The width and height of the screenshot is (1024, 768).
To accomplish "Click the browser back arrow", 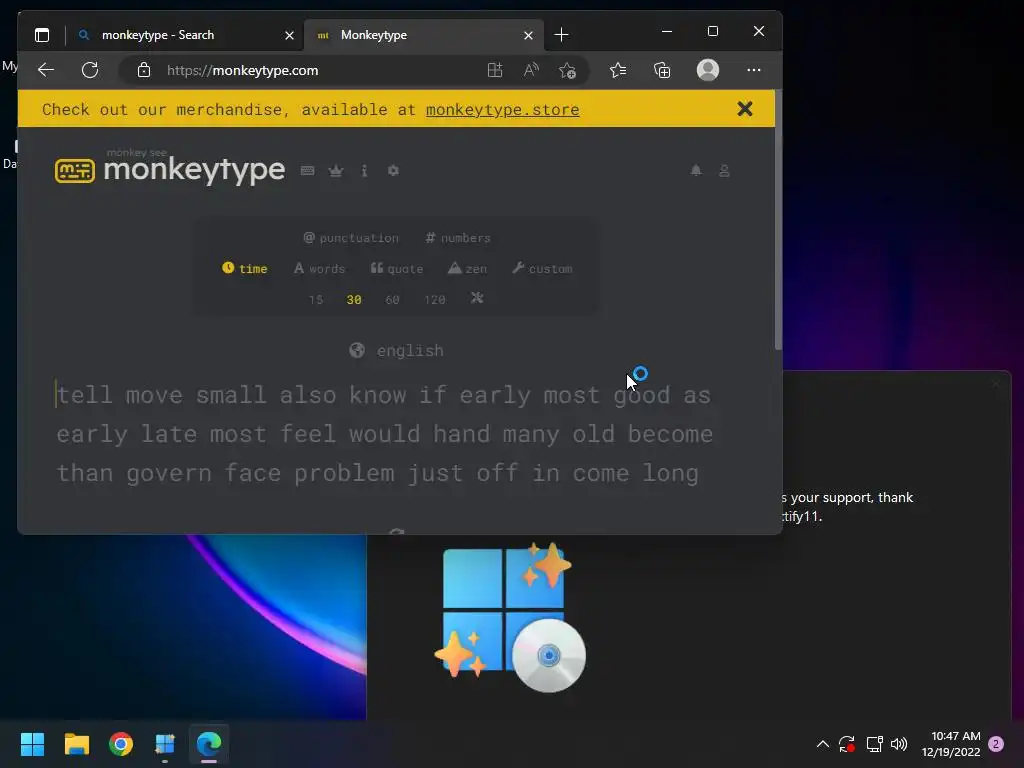I will (x=46, y=70).
